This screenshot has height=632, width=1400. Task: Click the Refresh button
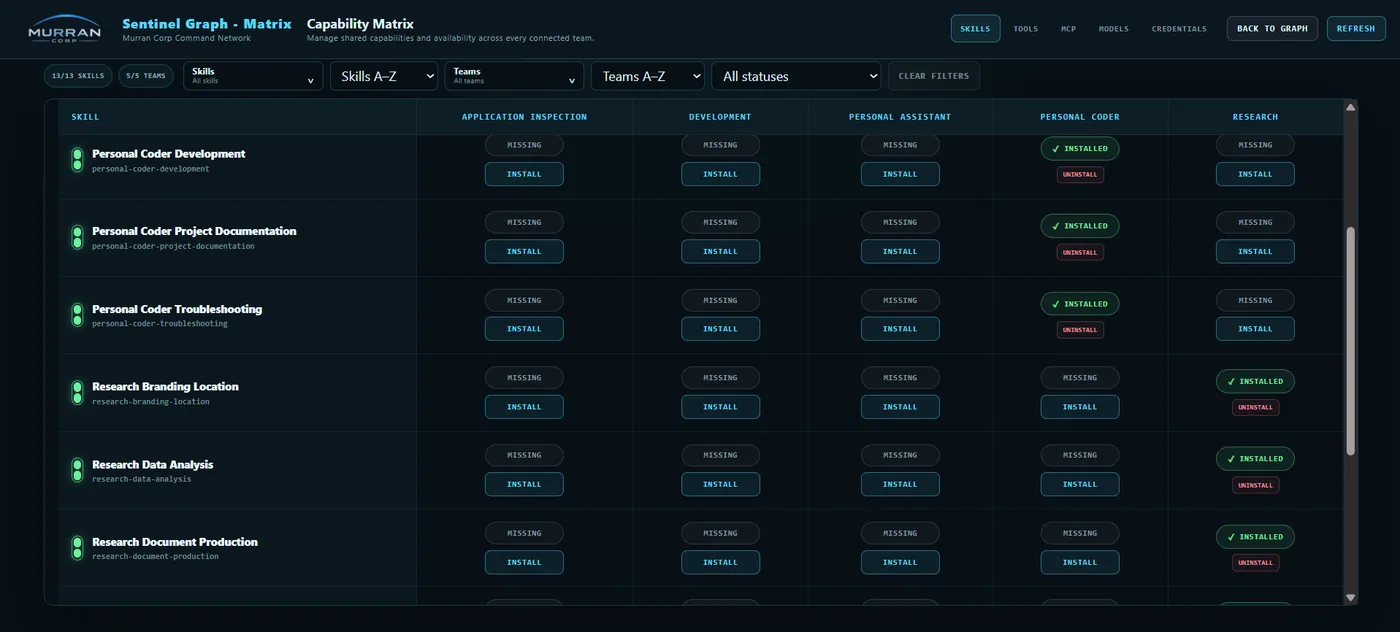pos(1356,28)
